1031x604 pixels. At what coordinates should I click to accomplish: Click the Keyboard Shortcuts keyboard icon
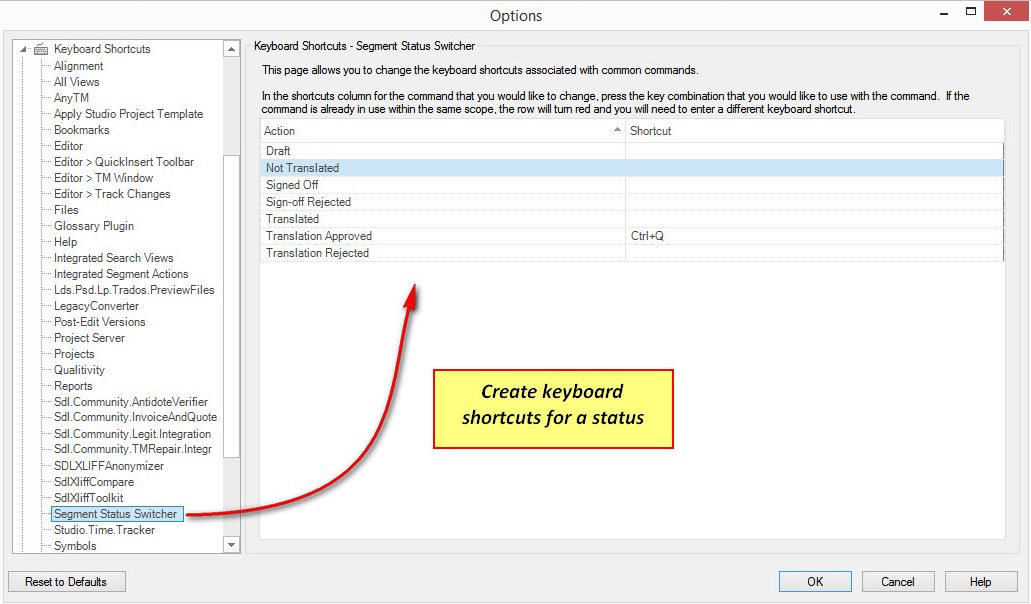(x=41, y=49)
